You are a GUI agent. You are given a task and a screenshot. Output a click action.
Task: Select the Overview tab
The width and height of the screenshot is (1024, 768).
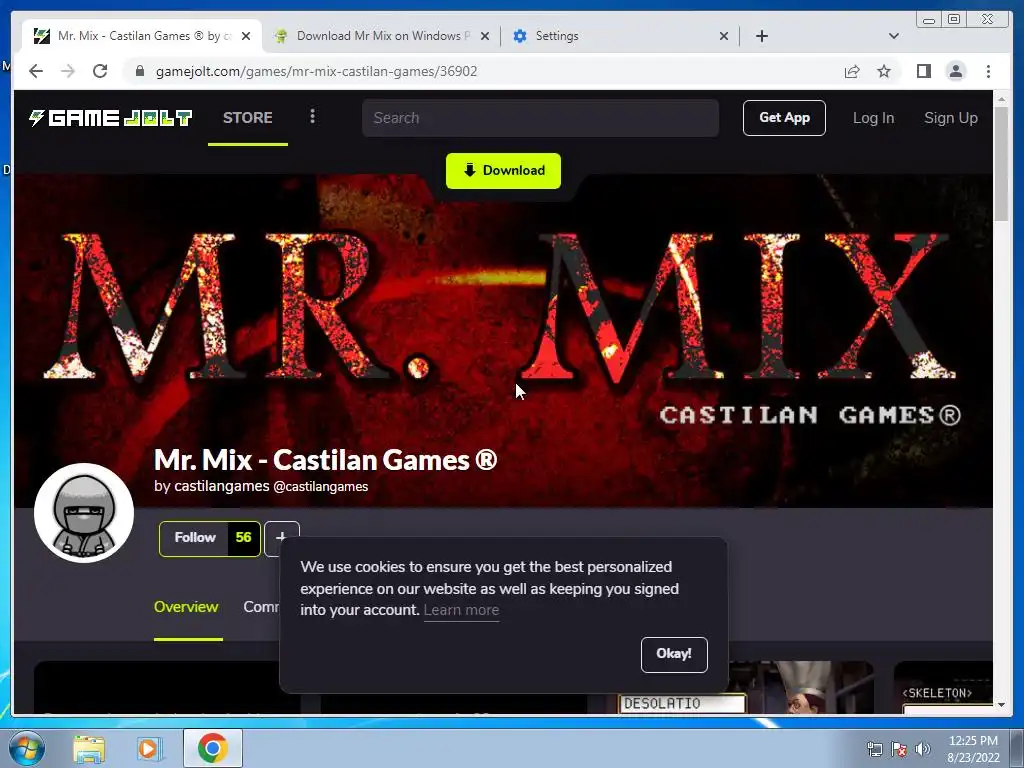(186, 607)
